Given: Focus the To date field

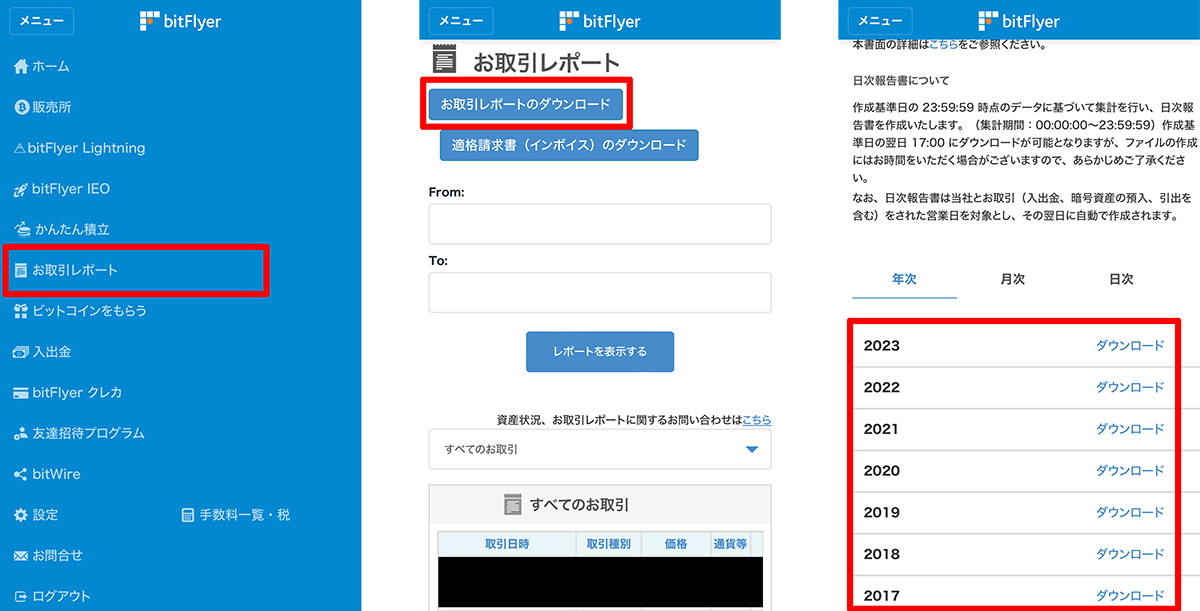Looking at the screenshot, I should point(600,292).
